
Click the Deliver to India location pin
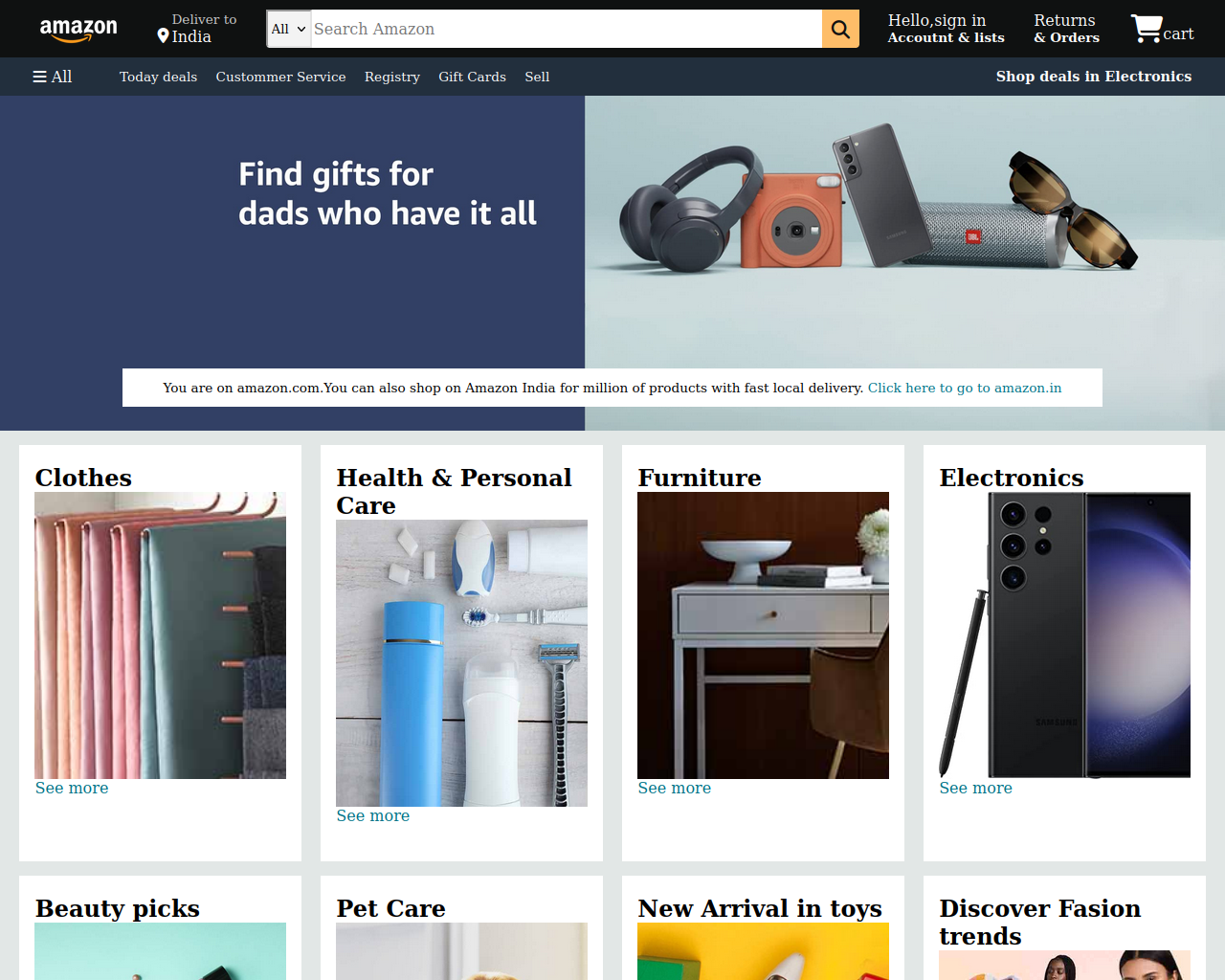point(163,36)
